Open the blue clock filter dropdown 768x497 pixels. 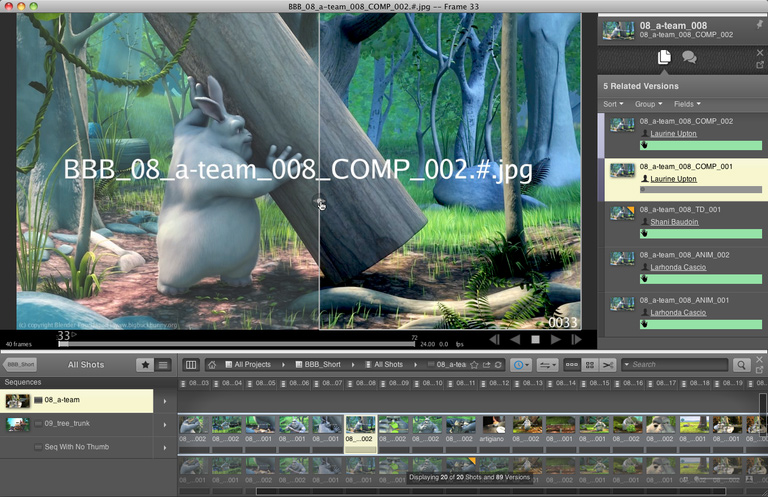521,365
